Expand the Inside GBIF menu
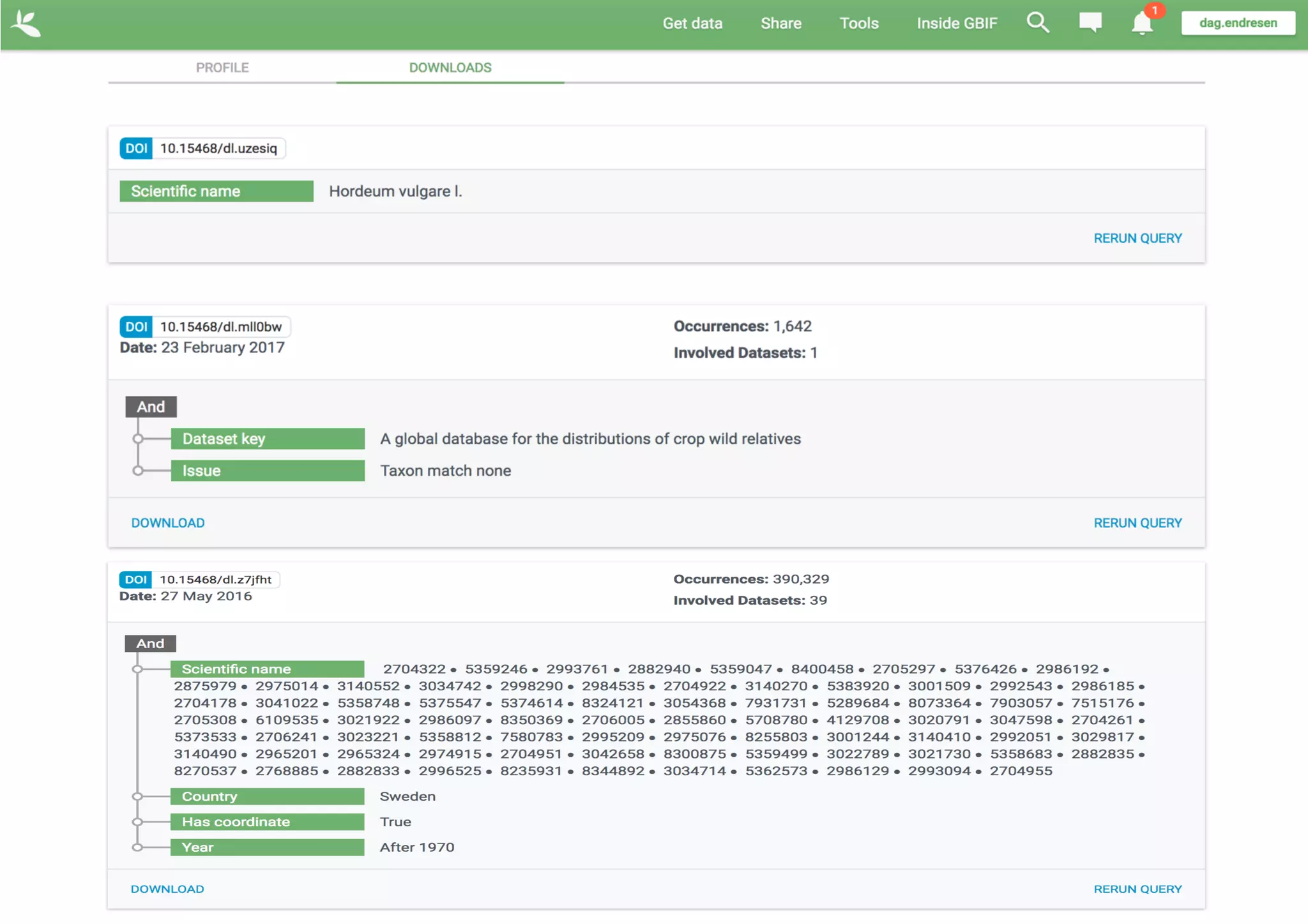This screenshot has height=924, width=1308. click(956, 24)
